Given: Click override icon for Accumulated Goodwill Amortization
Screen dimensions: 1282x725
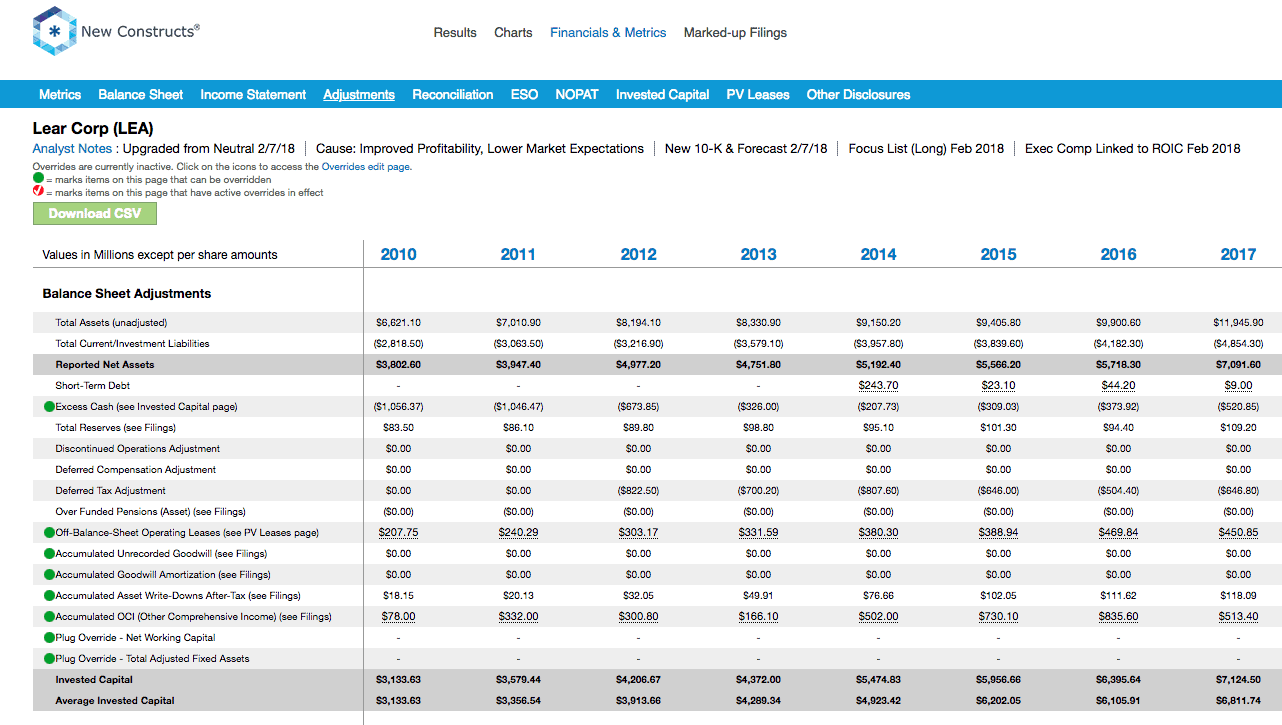Looking at the screenshot, I should pyautogui.click(x=49, y=575).
